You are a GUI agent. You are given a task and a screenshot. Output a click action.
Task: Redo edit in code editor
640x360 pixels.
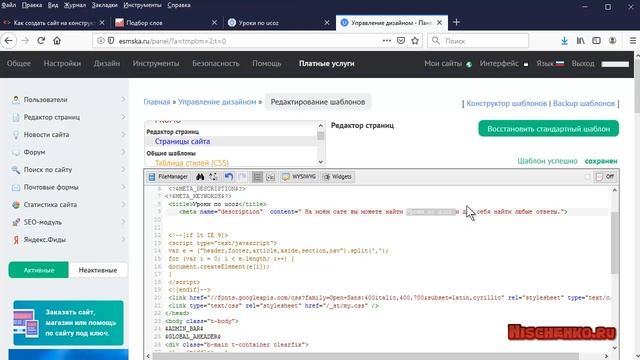pos(242,177)
